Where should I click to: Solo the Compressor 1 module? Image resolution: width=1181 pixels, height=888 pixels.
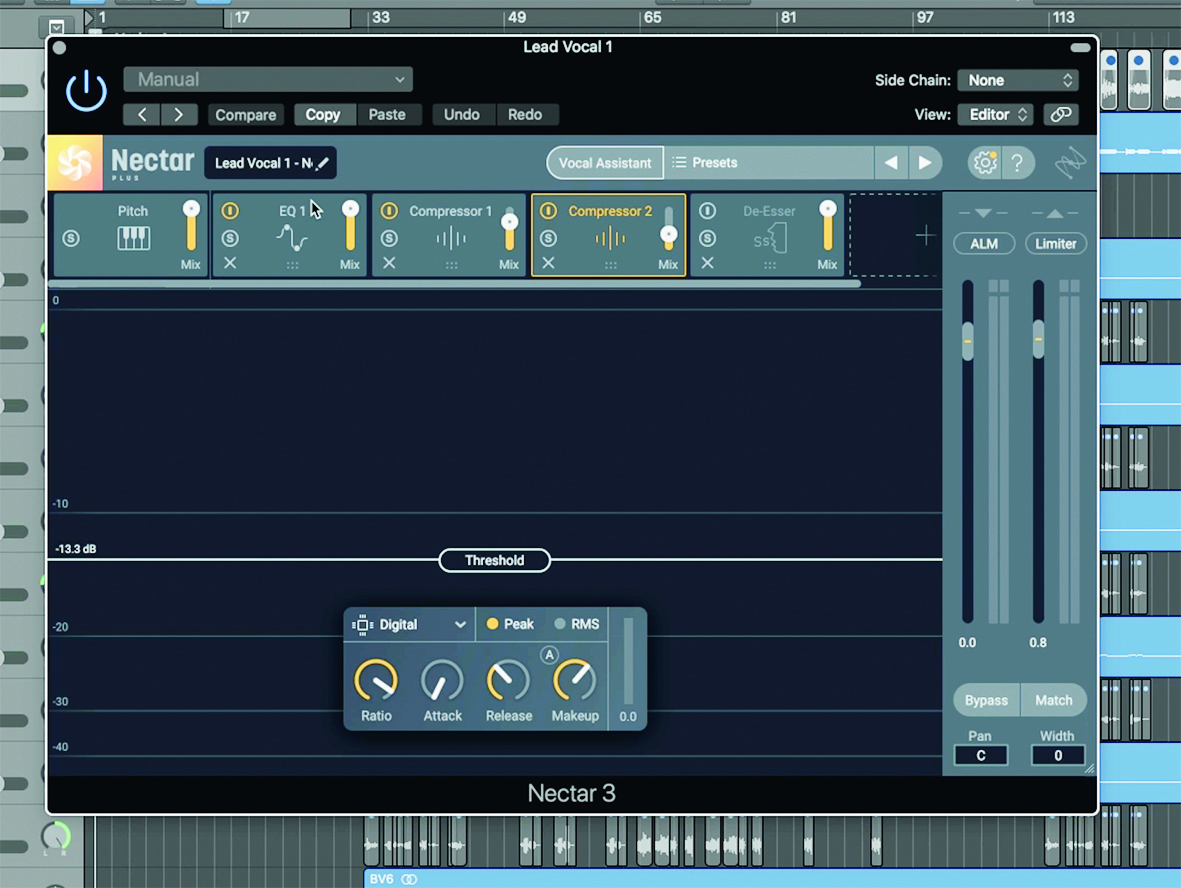point(389,238)
